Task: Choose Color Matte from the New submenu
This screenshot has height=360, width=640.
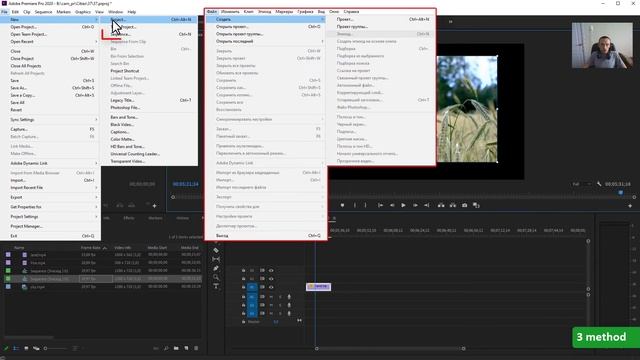Action: click(149, 140)
